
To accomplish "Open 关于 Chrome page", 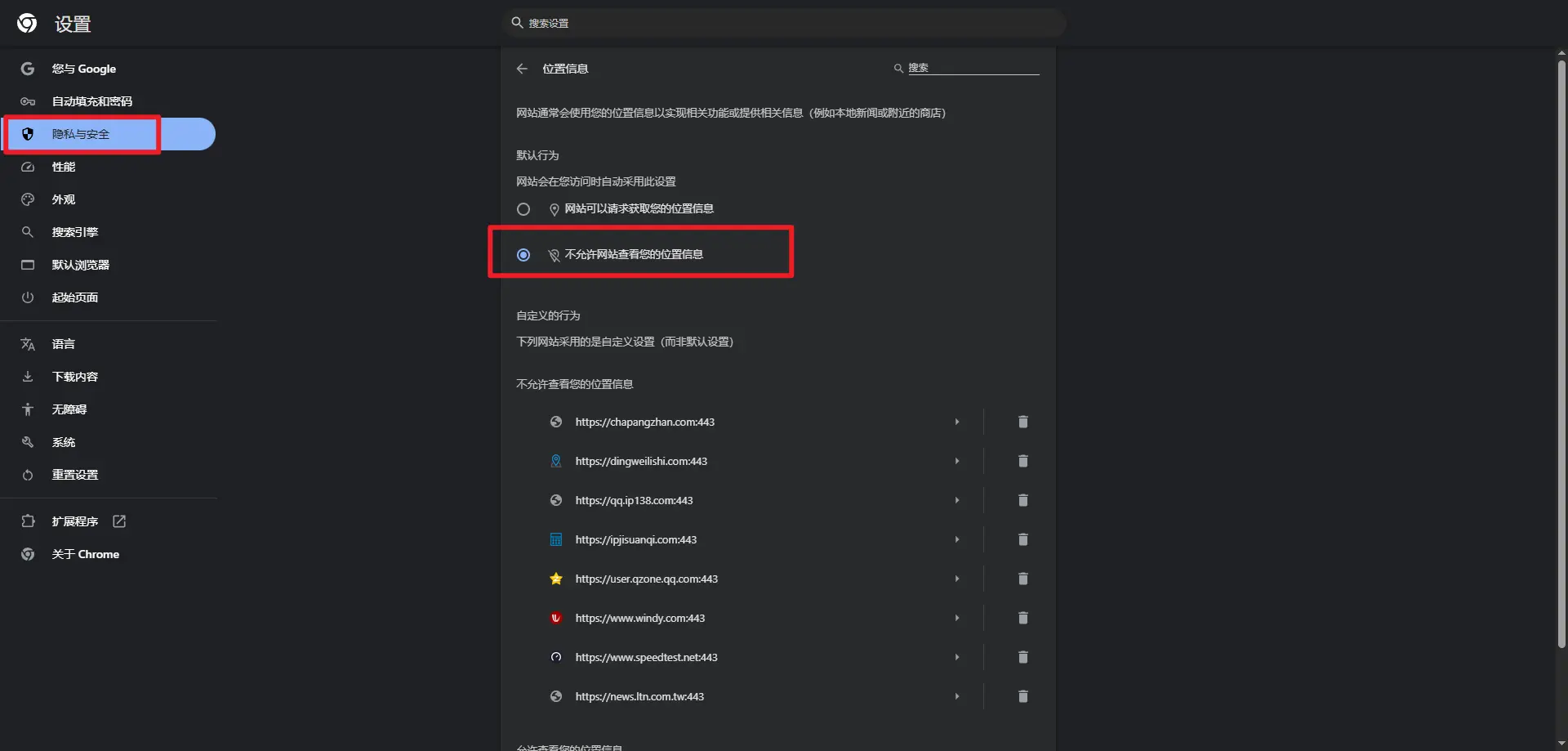I will click(x=85, y=554).
